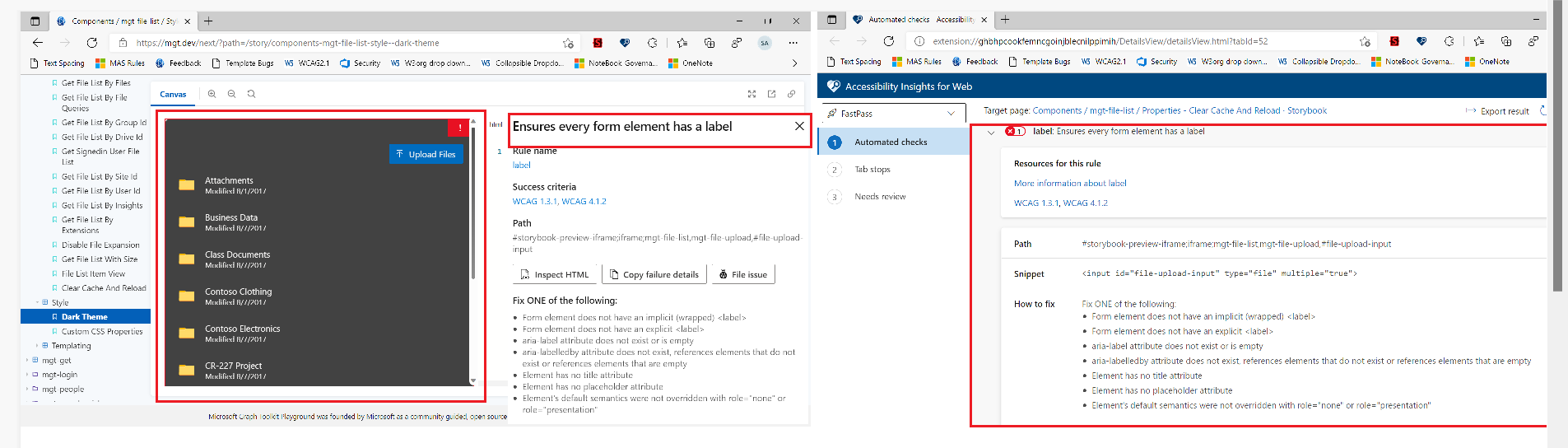Open the Attachments folder
The height and width of the screenshot is (448, 1568).
[x=229, y=180]
